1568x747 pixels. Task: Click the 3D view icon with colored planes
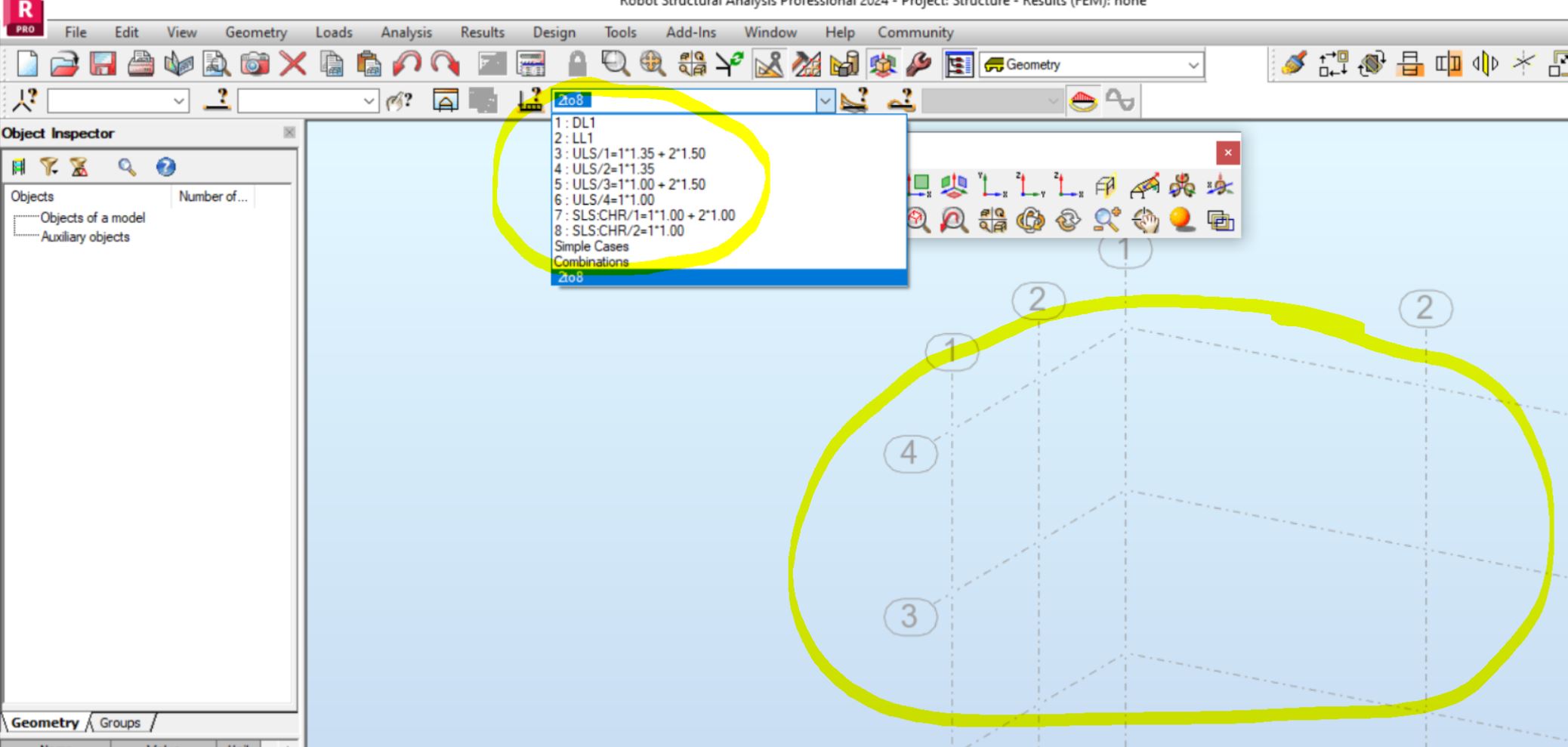[x=954, y=185]
